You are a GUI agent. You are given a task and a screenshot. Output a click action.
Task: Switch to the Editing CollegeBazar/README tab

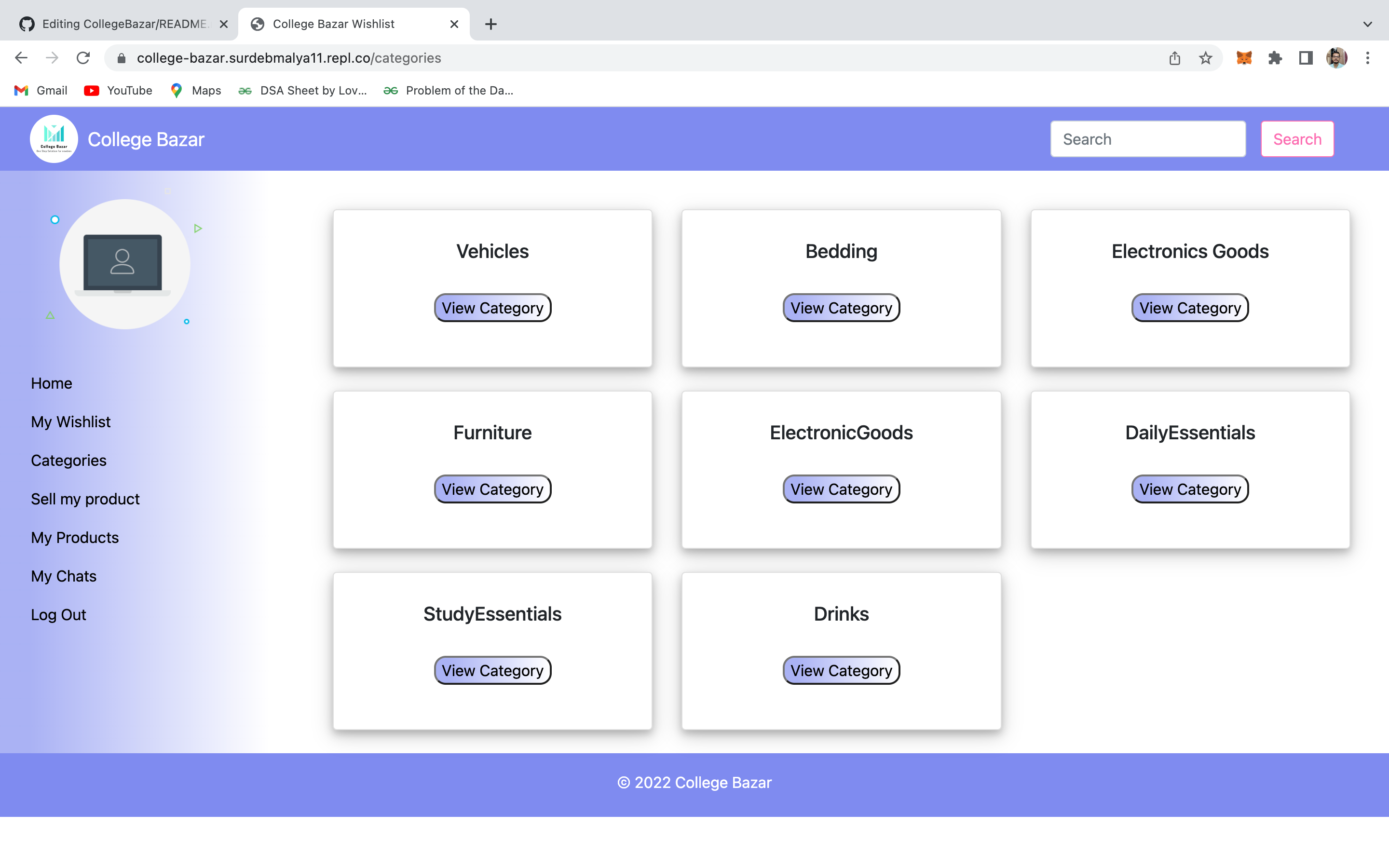121,24
